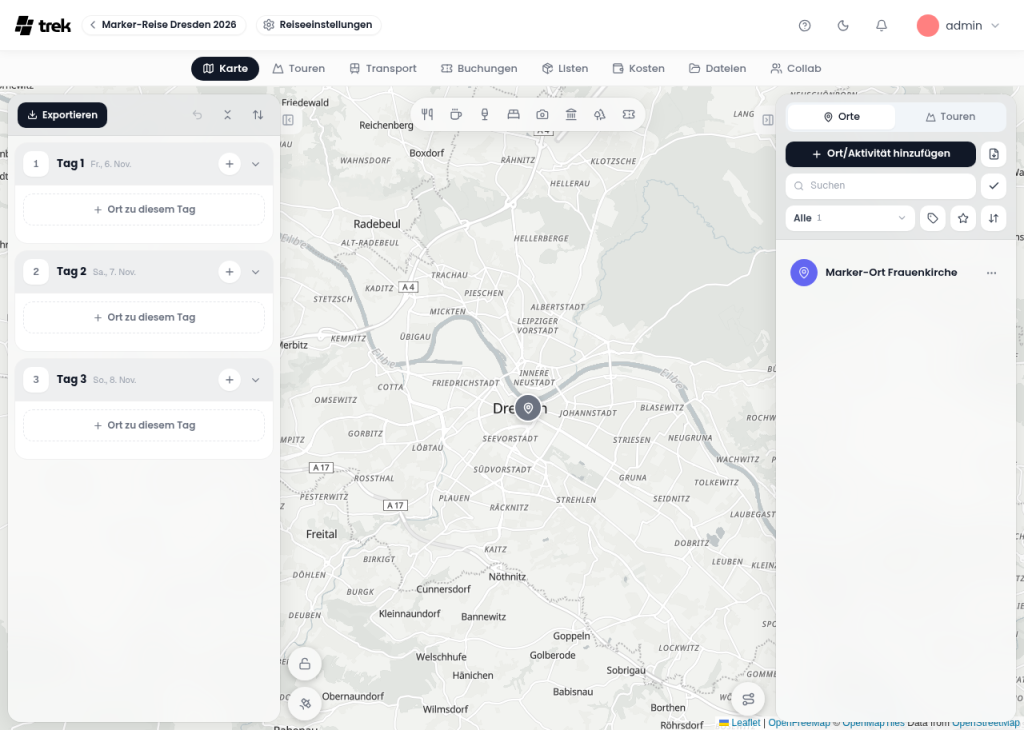Screen dimensions: 1024x730
Task: Click Ort/Aktivität hinzufügen button
Action: [880, 154]
